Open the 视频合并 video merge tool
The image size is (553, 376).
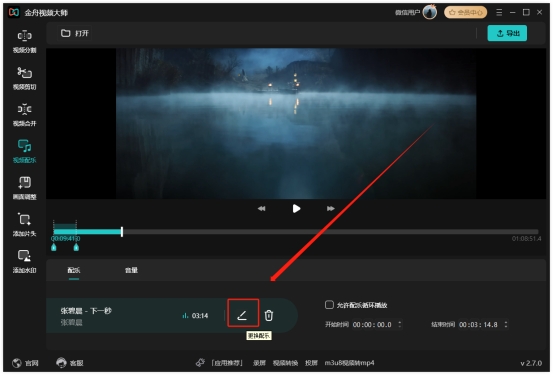tap(24, 115)
